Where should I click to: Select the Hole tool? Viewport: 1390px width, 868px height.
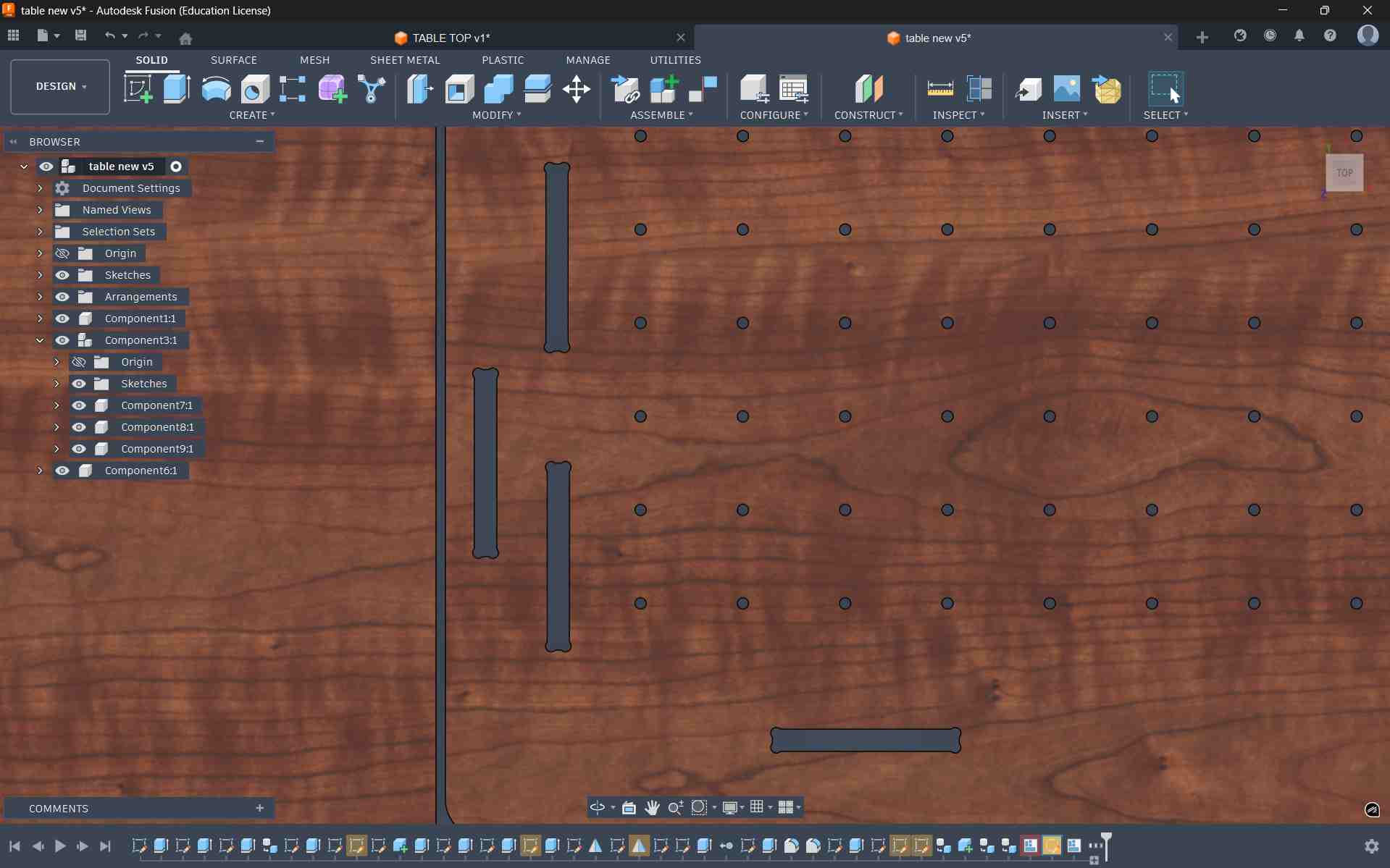(255, 89)
